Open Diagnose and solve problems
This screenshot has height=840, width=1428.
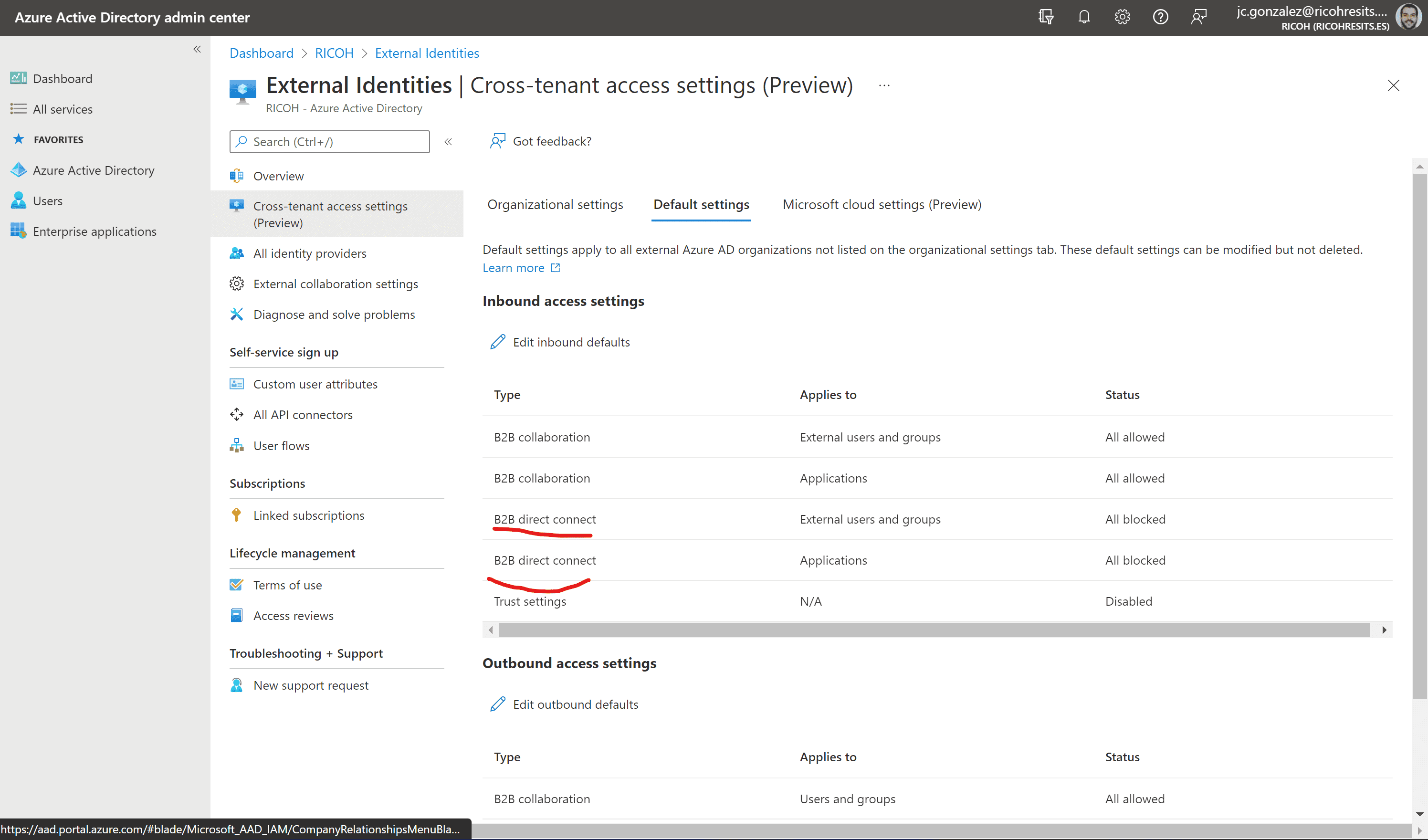[x=334, y=315]
